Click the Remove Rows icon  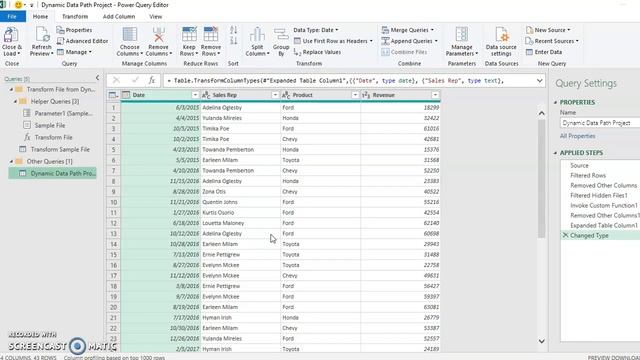211,35
